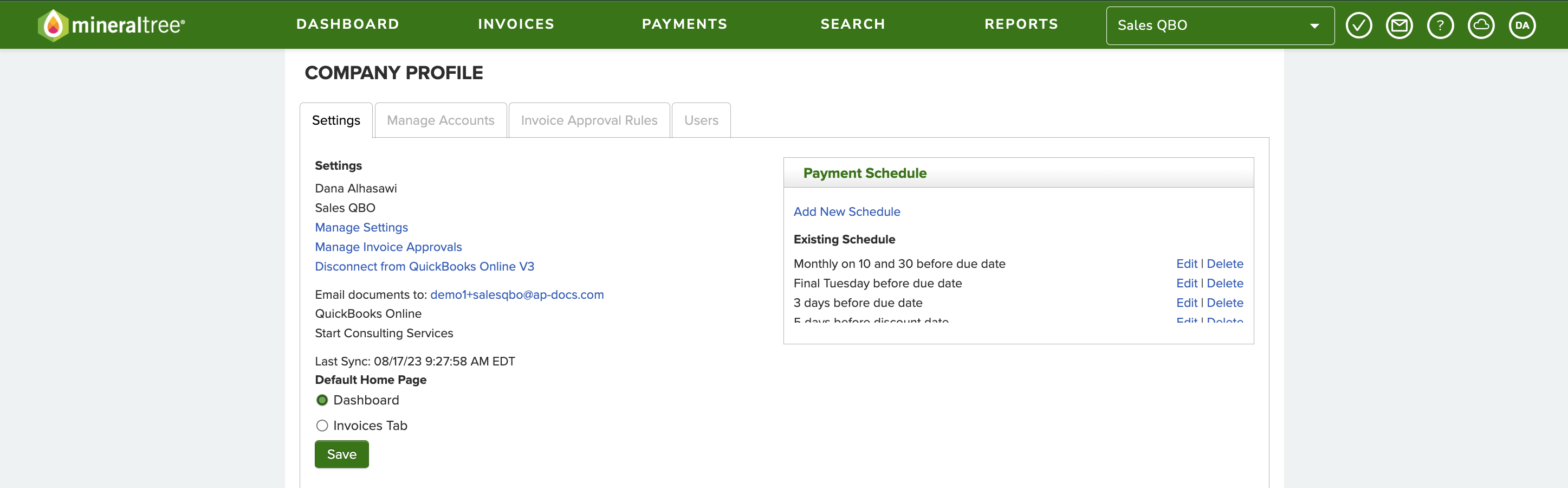Open the Manage Settings link
The height and width of the screenshot is (488, 1568).
click(361, 227)
